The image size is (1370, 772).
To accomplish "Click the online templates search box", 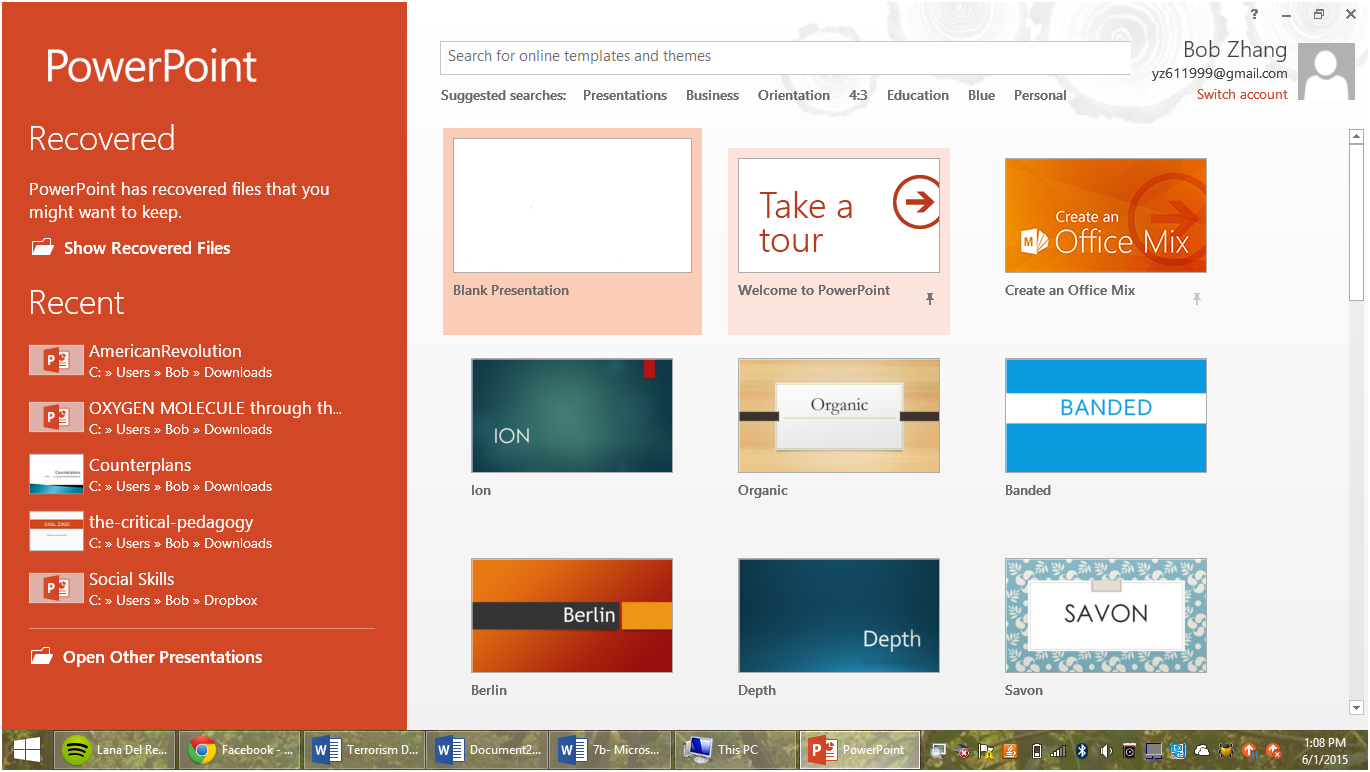I will coord(785,57).
